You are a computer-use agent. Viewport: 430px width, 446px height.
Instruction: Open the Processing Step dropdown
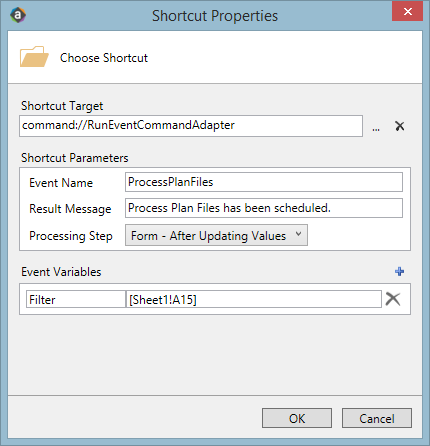point(216,235)
